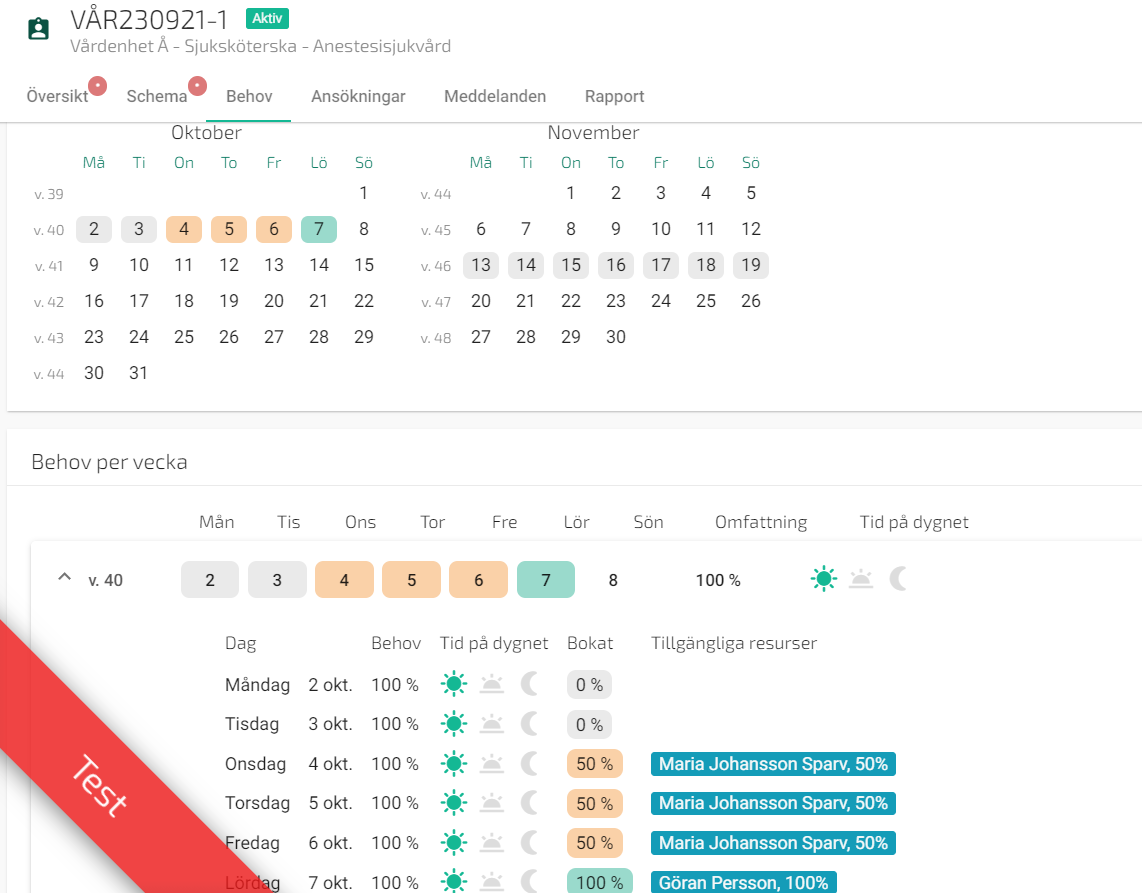Click the Behov per vecka heading

point(109,462)
